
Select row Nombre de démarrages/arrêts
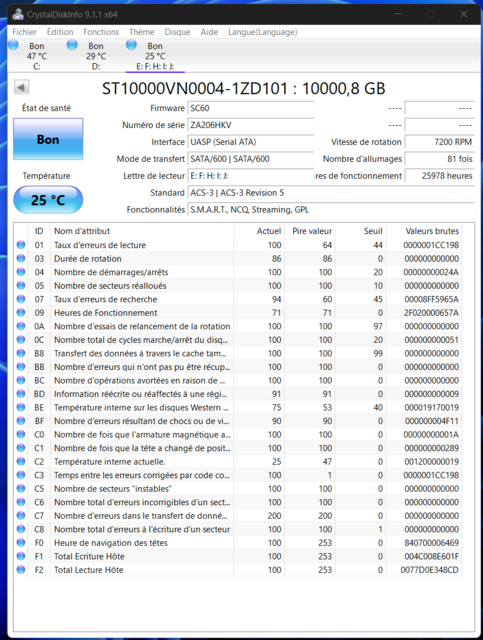pyautogui.click(x=238, y=272)
